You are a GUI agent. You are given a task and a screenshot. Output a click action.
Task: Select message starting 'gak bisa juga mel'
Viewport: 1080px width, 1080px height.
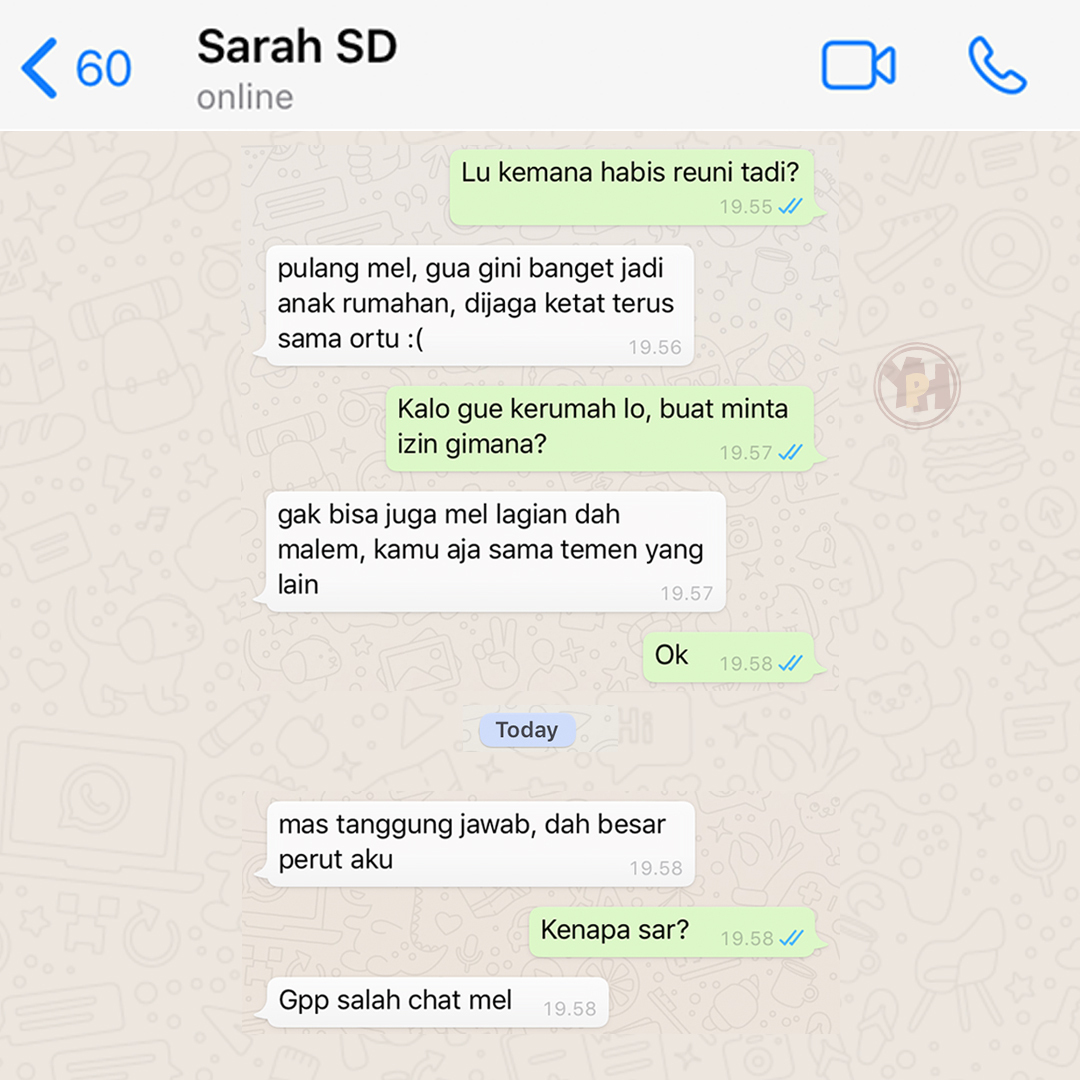495,552
